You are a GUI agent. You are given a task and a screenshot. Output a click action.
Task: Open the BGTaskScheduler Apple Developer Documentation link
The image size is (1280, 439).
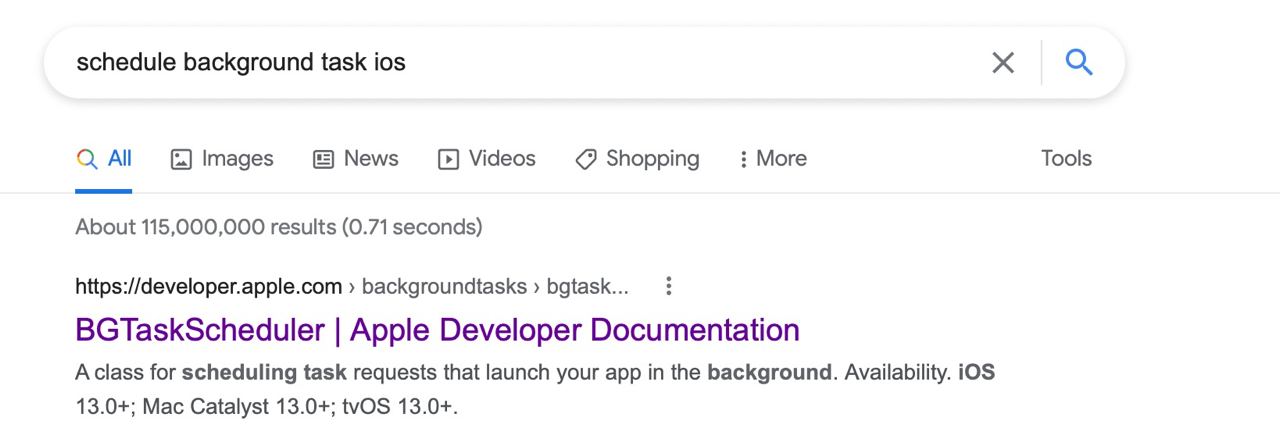(x=437, y=330)
